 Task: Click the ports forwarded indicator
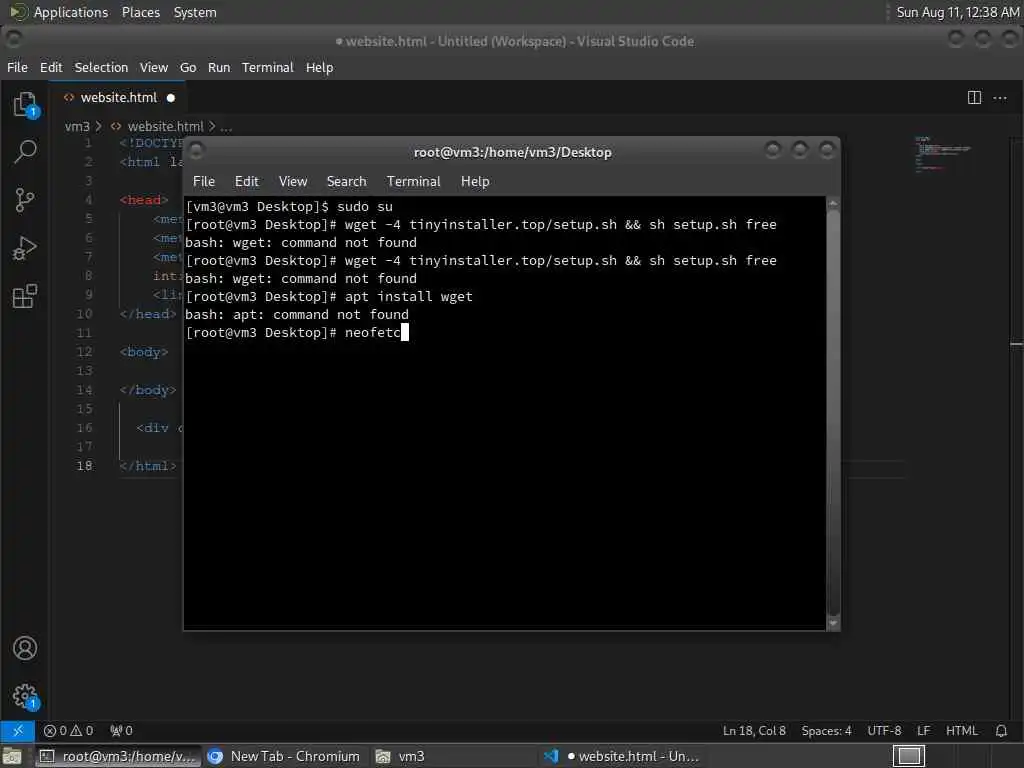[121, 730]
